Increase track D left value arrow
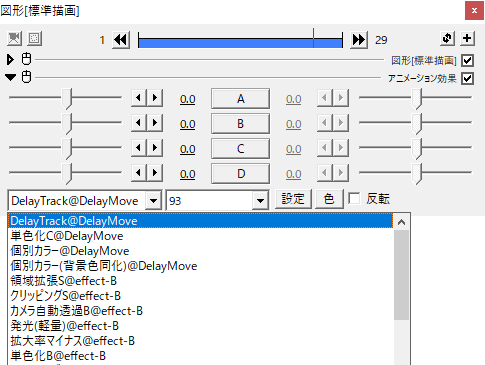Image resolution: width=485 pixels, height=365 pixels. click(155, 173)
